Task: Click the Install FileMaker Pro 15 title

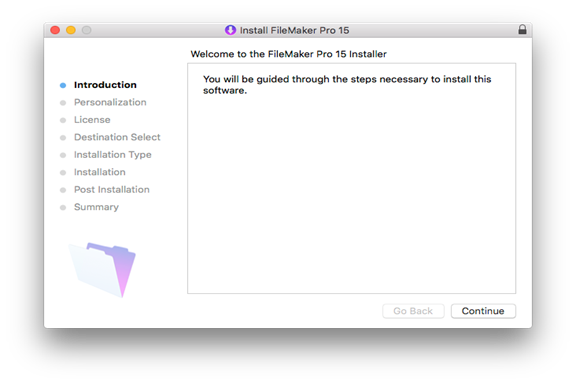Action: [x=294, y=30]
